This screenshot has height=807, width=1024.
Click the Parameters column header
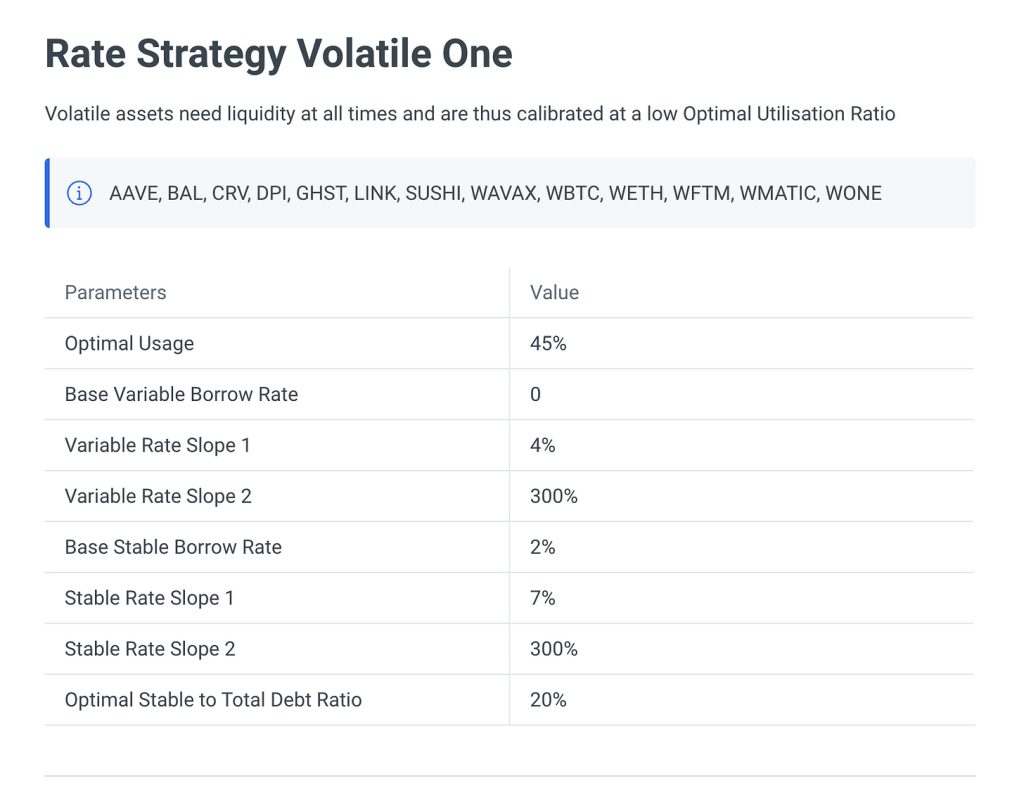(116, 293)
